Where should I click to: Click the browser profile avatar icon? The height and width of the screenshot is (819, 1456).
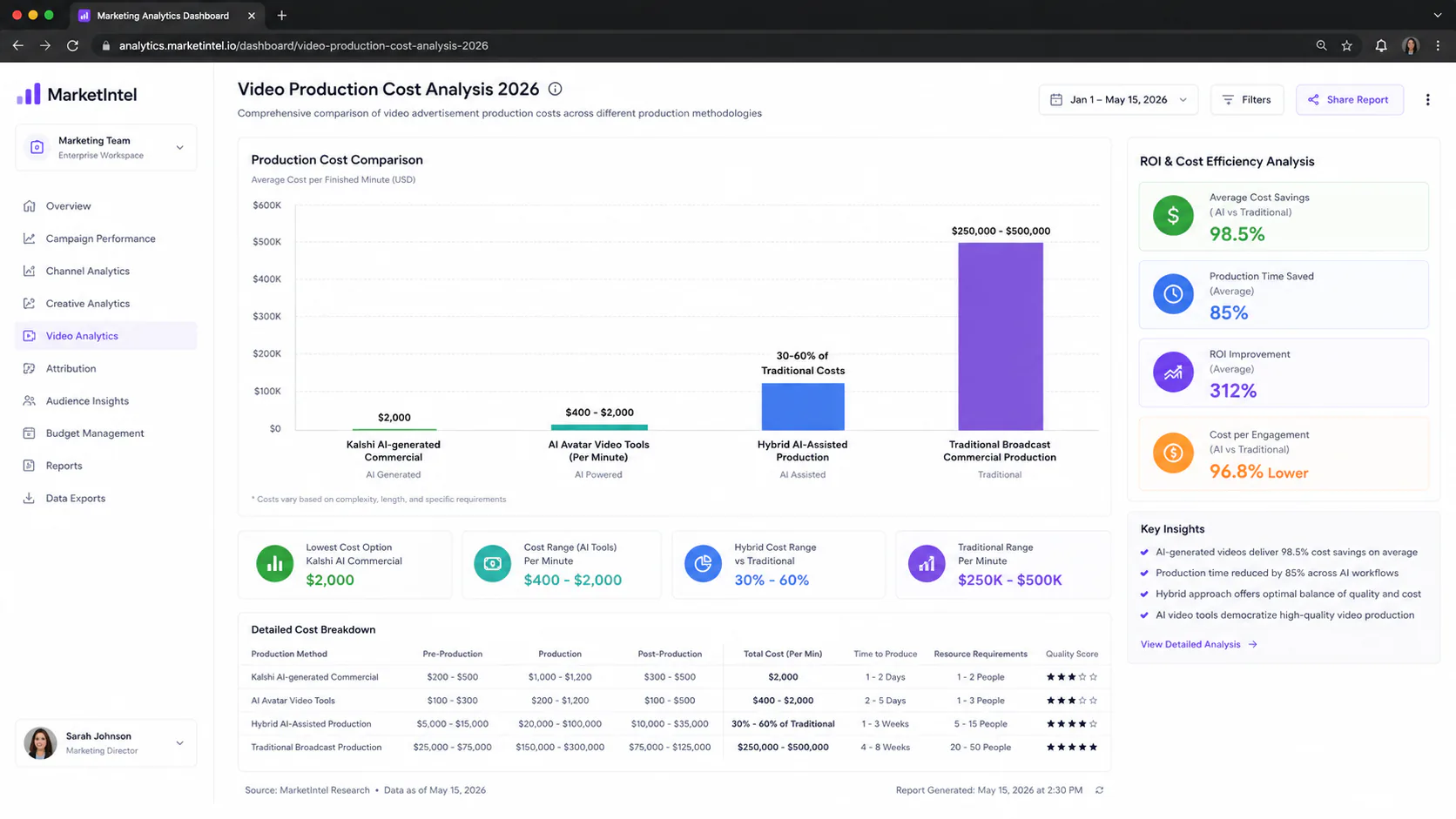(1411, 46)
